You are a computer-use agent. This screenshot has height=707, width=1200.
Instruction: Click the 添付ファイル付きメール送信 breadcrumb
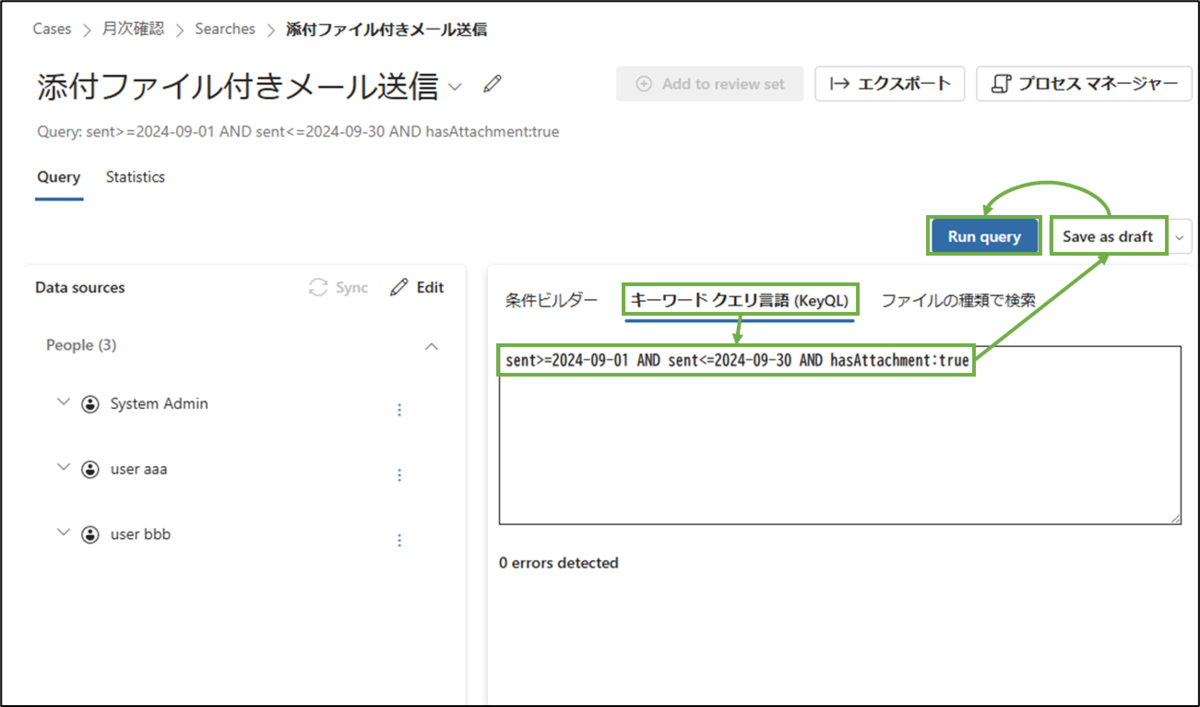386,29
